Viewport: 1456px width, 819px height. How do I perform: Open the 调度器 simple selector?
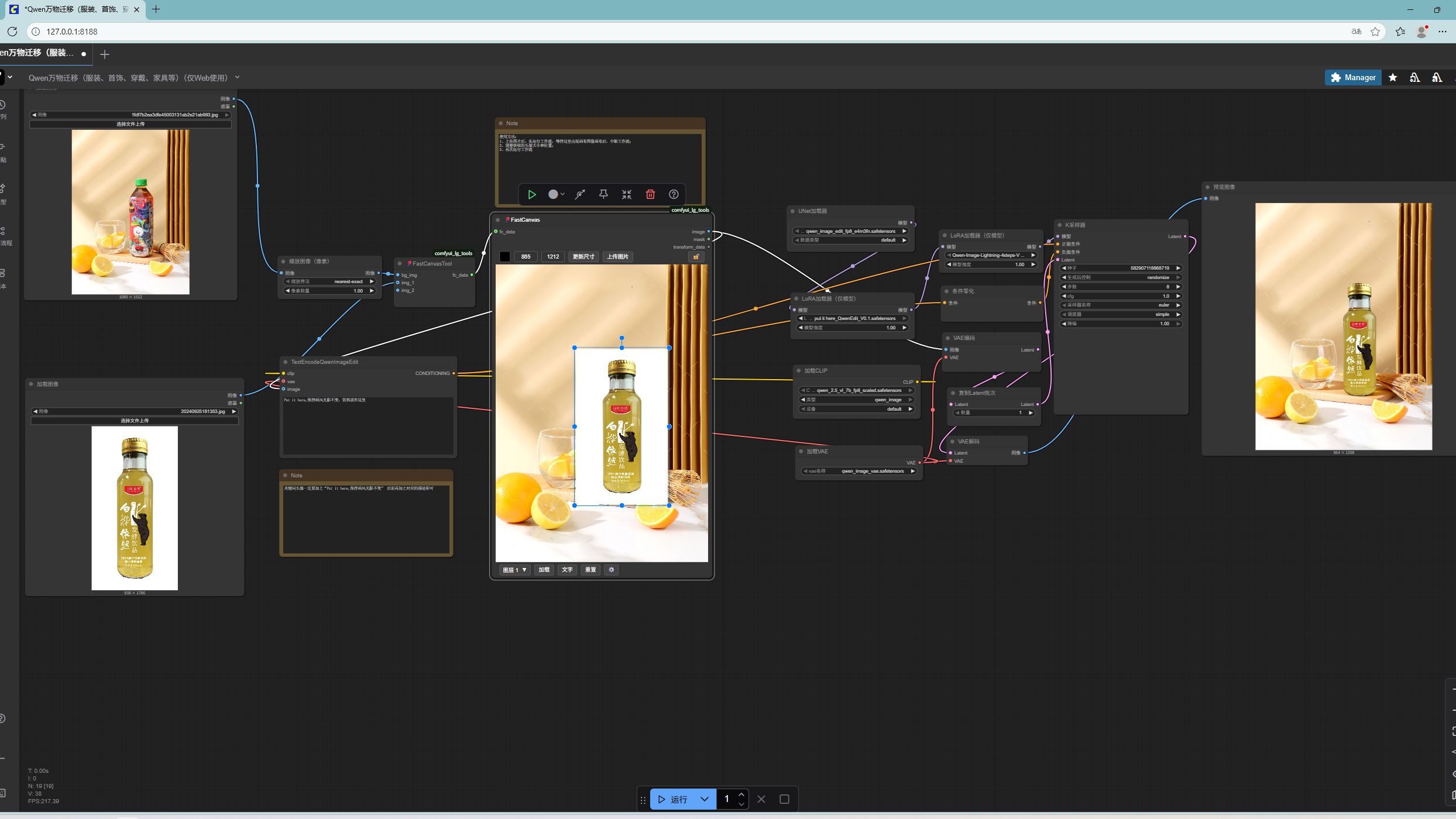tap(1121, 314)
